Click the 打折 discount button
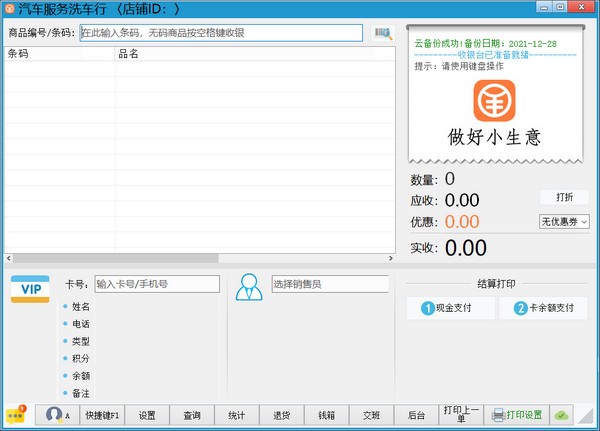Screen dimensions: 600x431 point(564,197)
